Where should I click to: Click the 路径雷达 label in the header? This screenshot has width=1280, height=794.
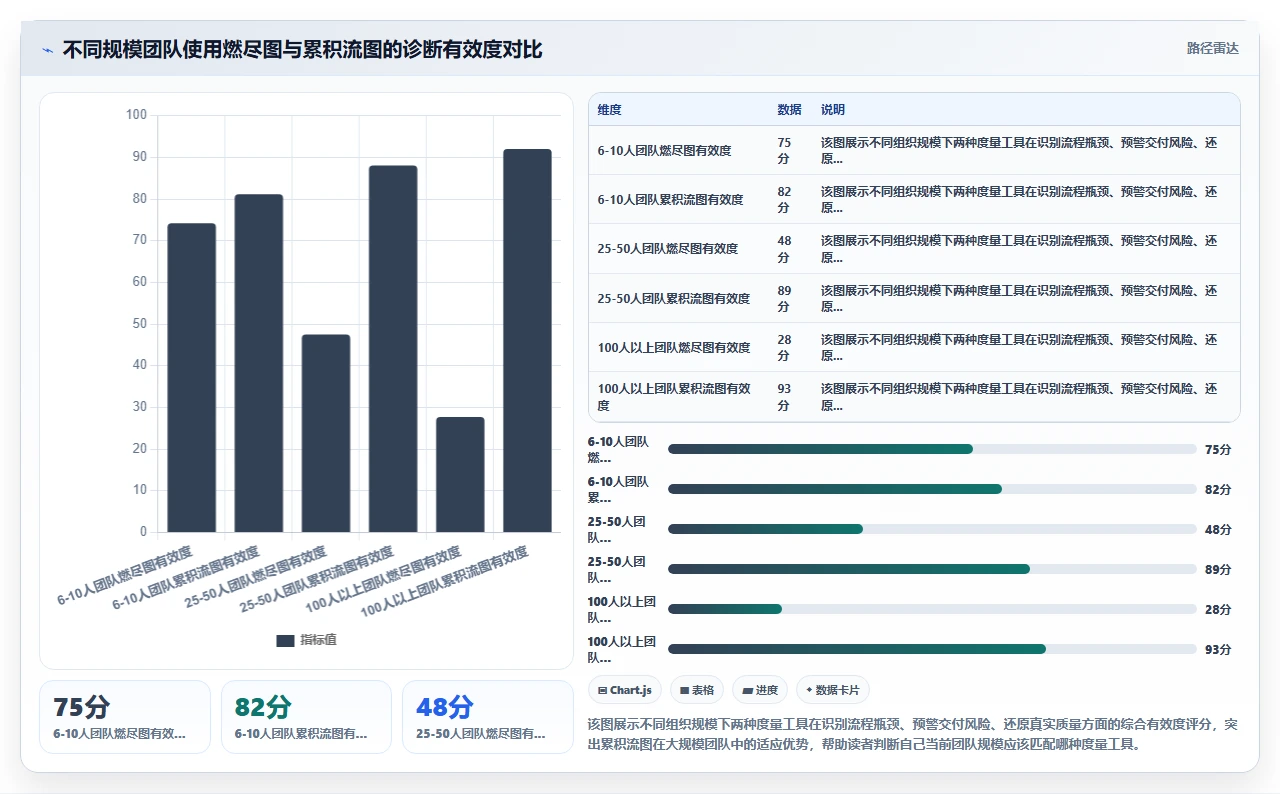1212,48
